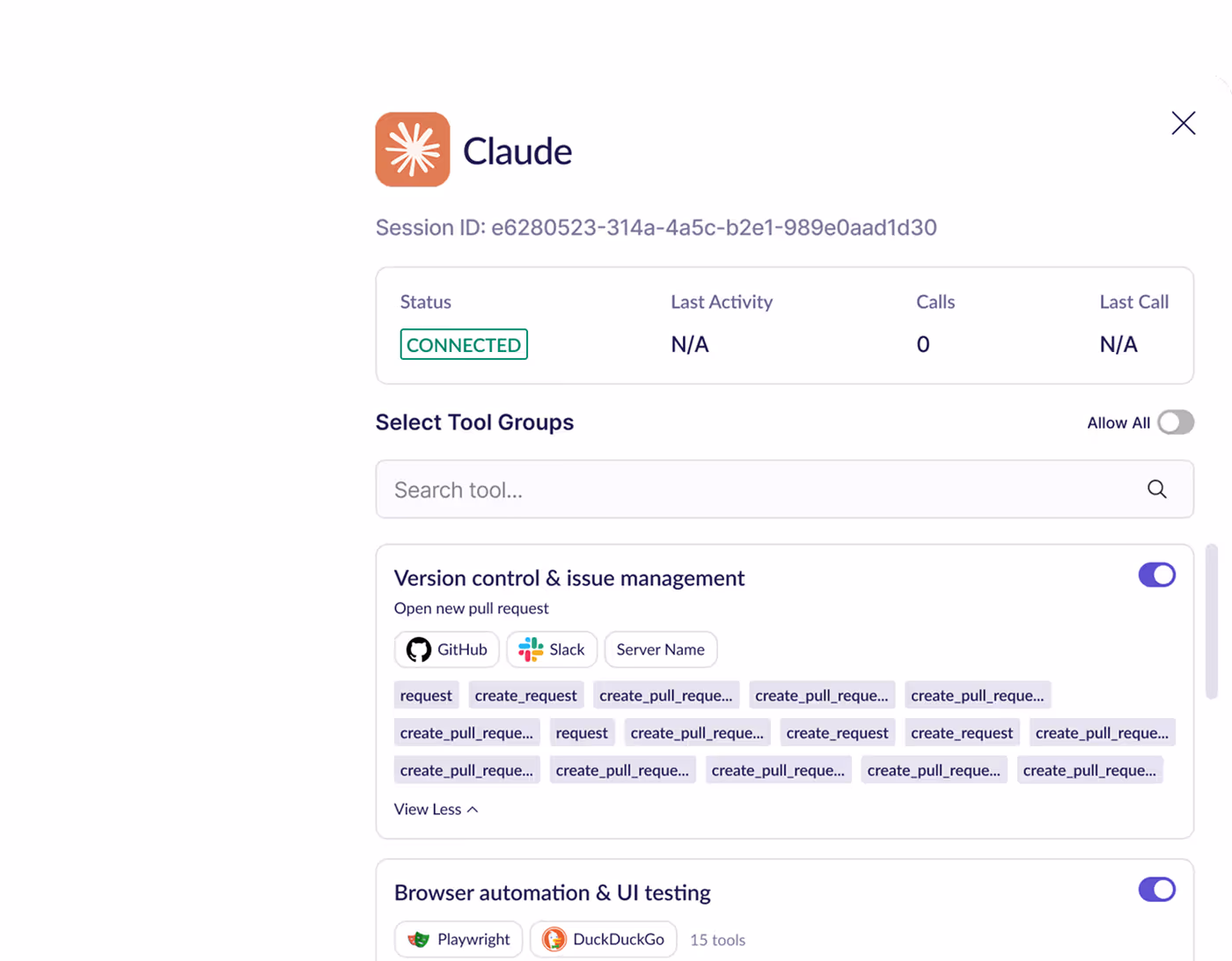Click the N/A value under Last Activity
This screenshot has height=961, width=1232.
tap(690, 344)
